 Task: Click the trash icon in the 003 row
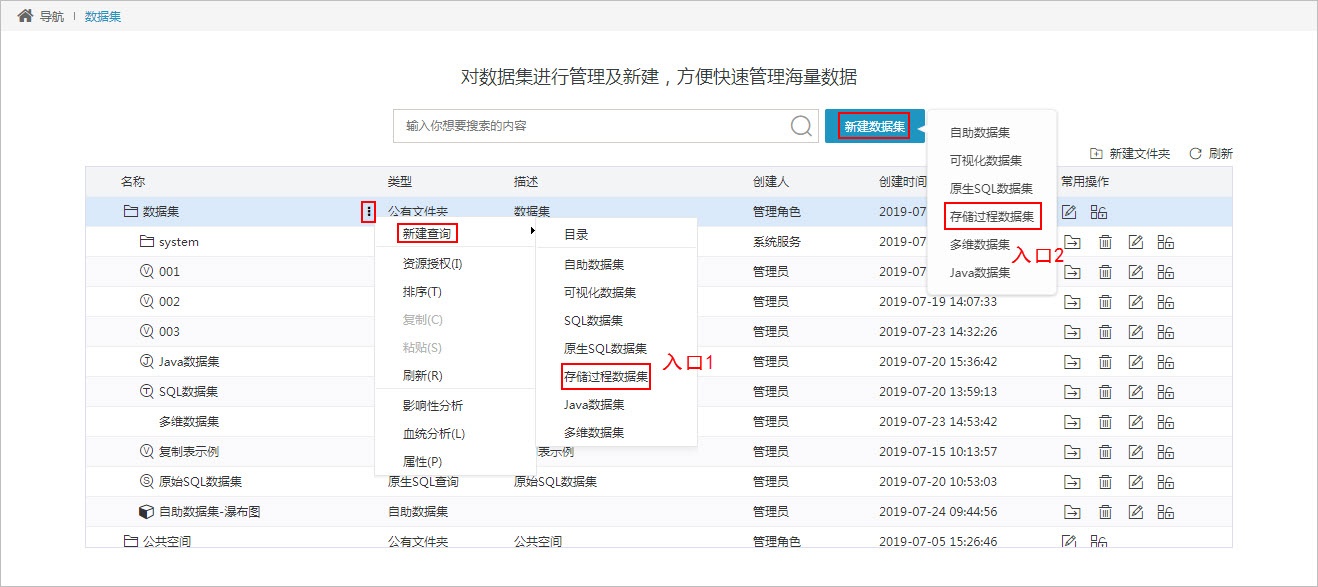coord(1105,332)
